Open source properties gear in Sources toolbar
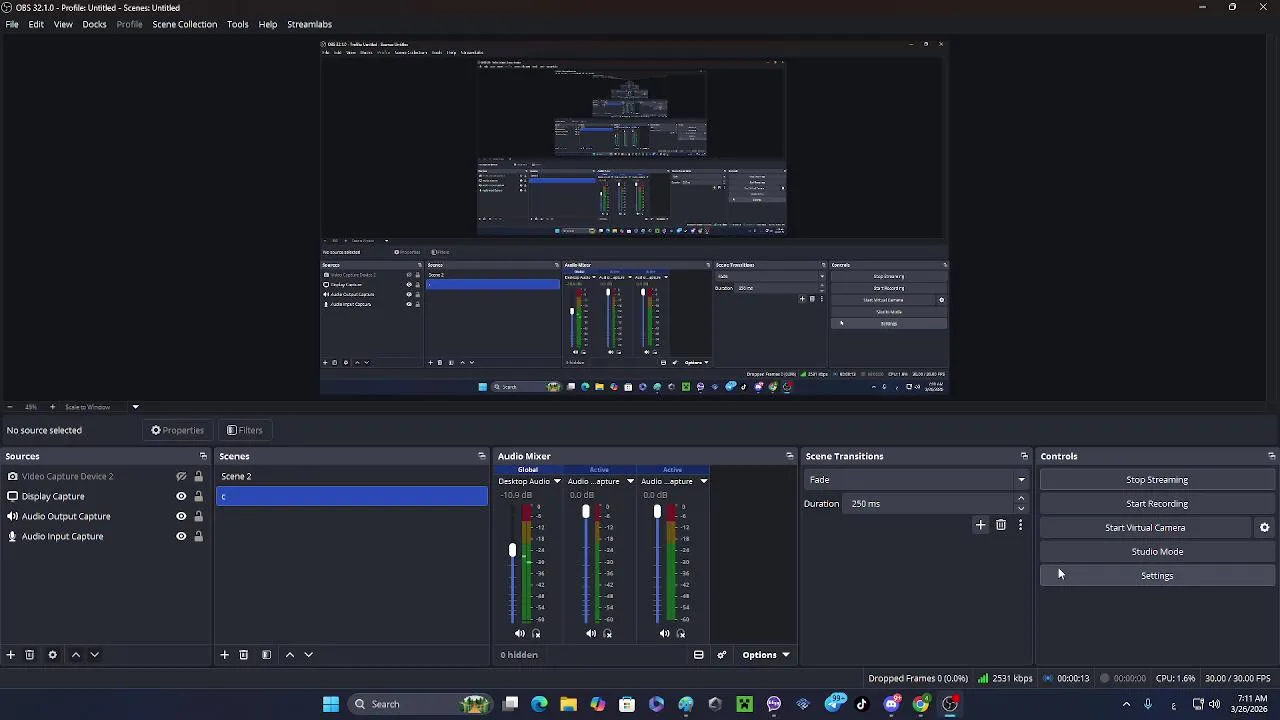 coord(53,655)
